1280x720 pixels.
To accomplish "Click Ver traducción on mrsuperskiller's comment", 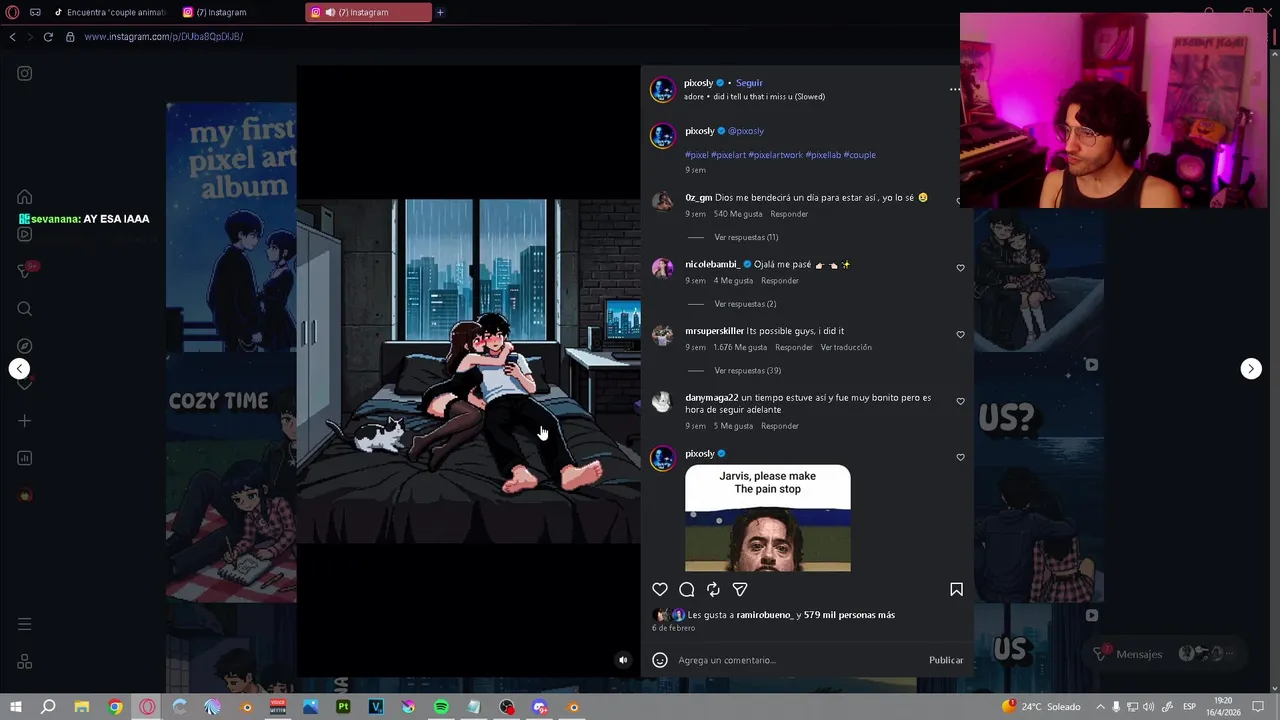I will [846, 347].
